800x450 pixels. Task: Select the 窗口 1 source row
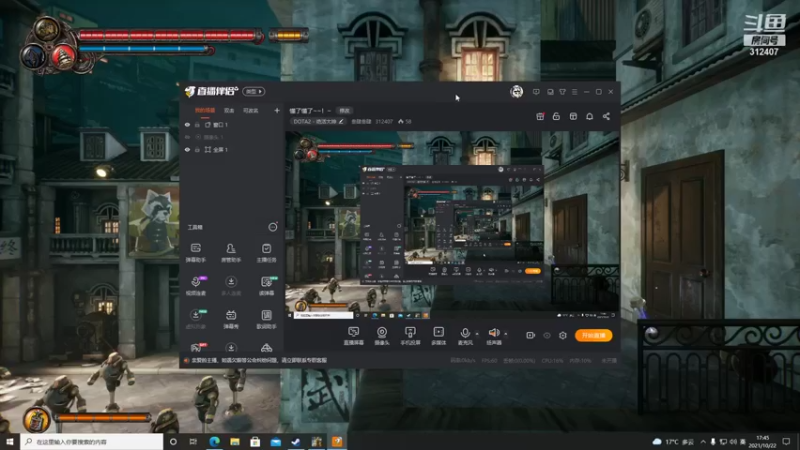pyautogui.click(x=232, y=124)
